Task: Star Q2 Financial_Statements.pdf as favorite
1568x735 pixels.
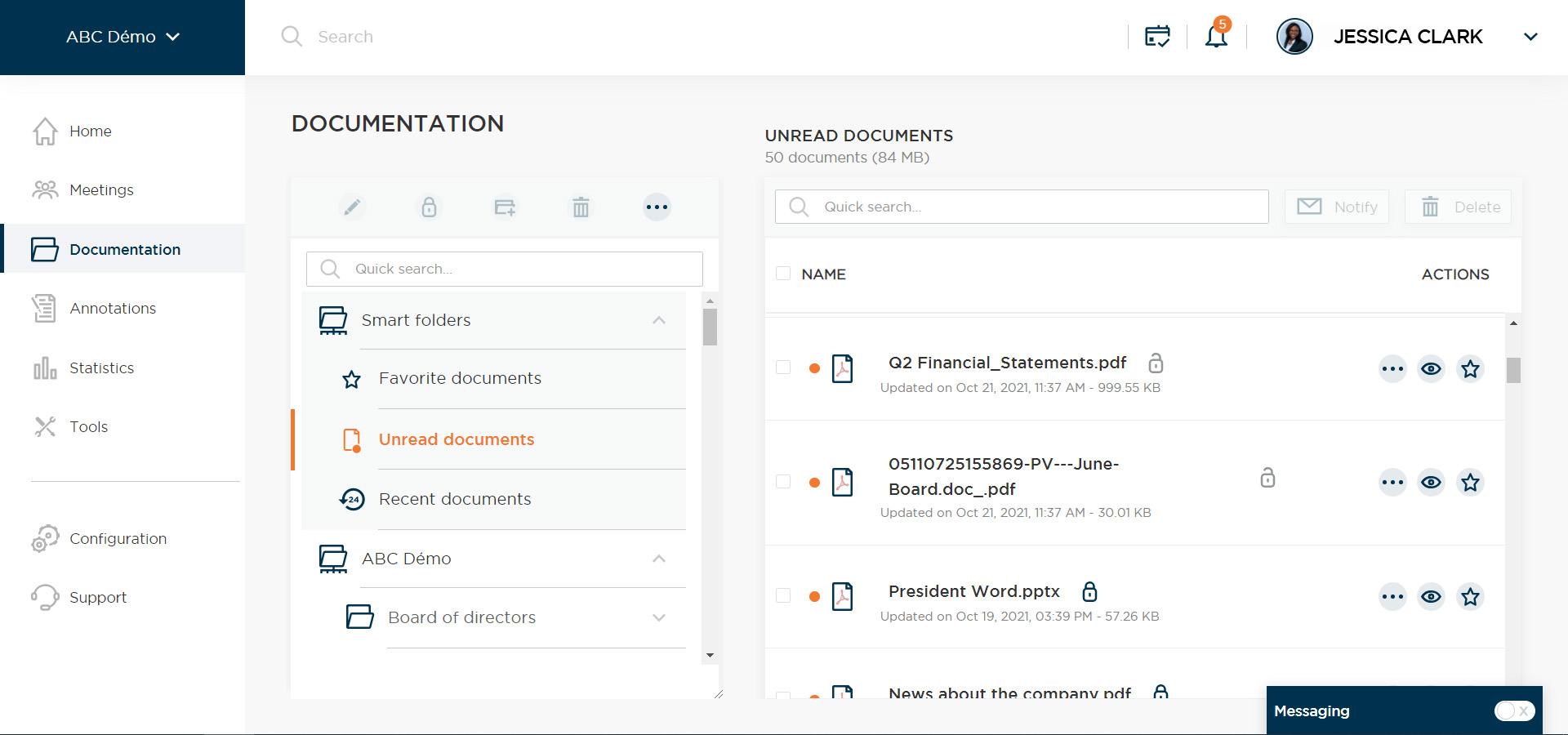Action: pyautogui.click(x=1471, y=369)
